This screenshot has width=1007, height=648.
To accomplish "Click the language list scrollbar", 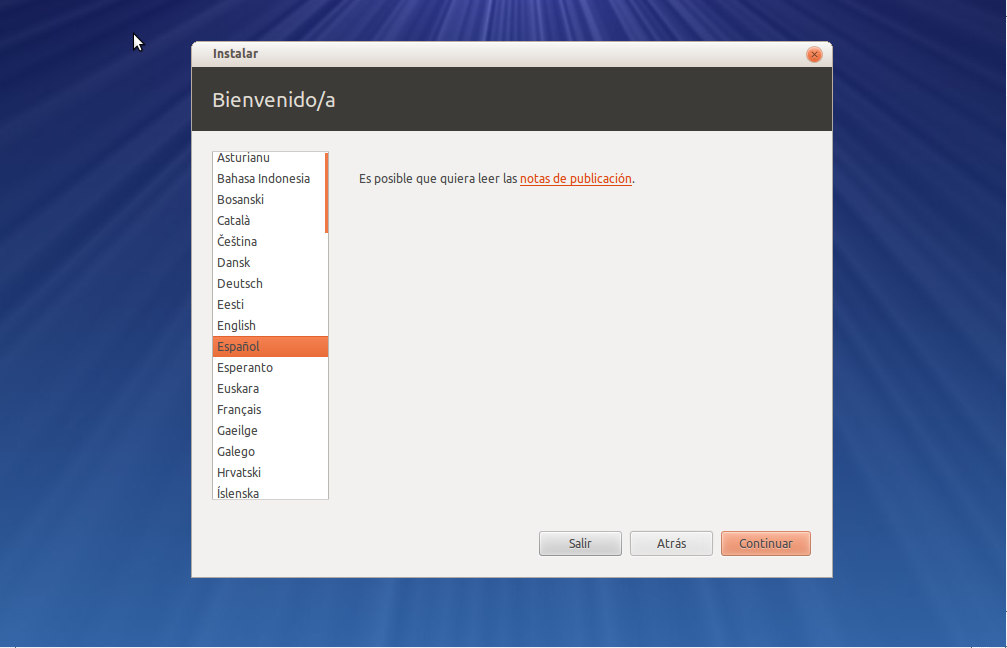I will [326, 192].
